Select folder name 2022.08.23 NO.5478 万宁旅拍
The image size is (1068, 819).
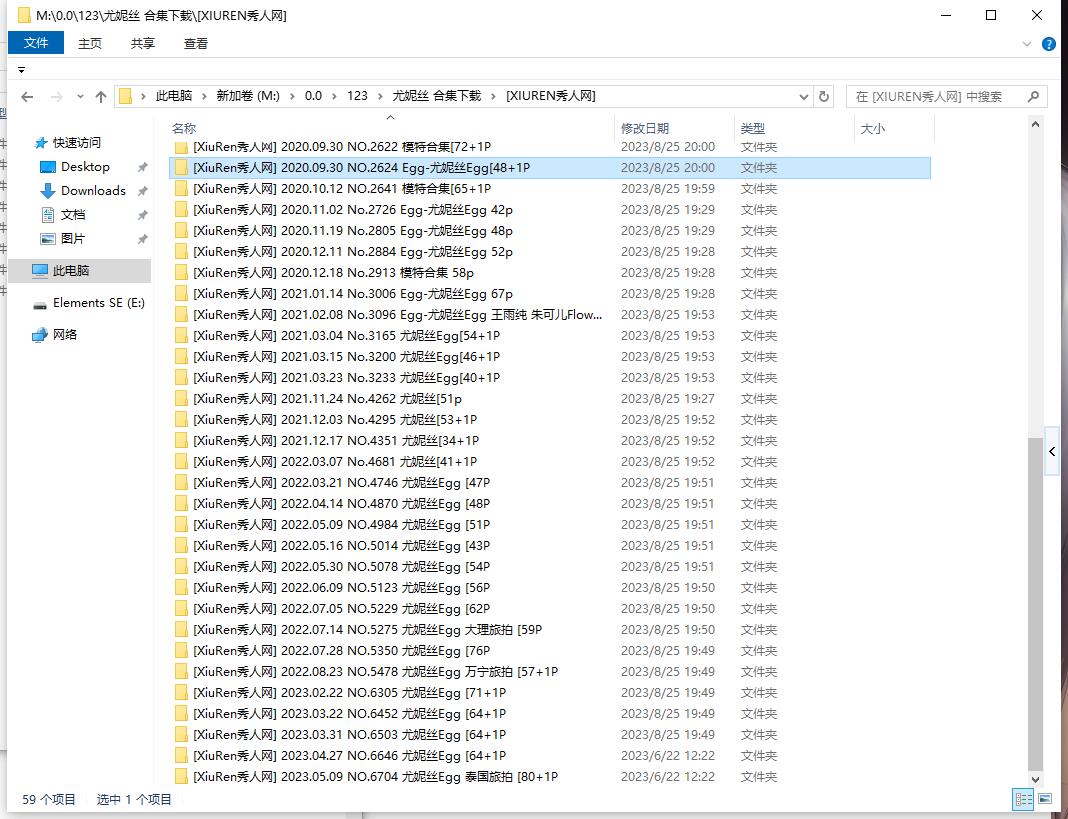375,672
